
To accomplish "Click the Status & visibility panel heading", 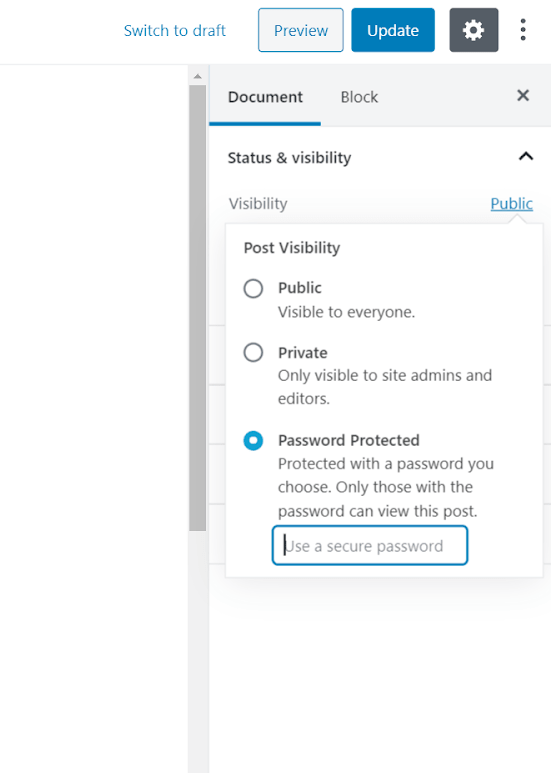I will coord(289,158).
